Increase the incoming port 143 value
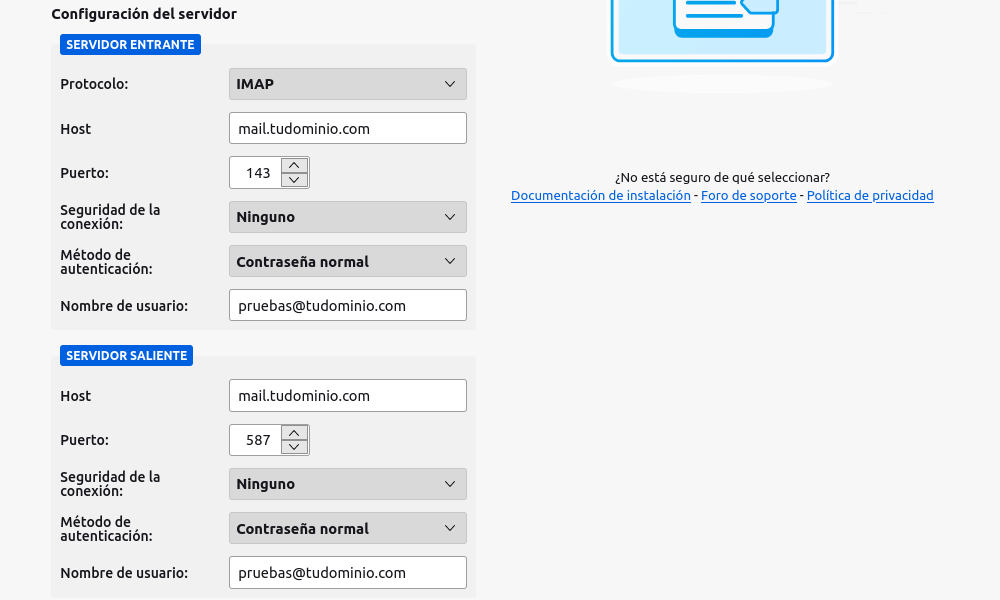 [x=294, y=165]
